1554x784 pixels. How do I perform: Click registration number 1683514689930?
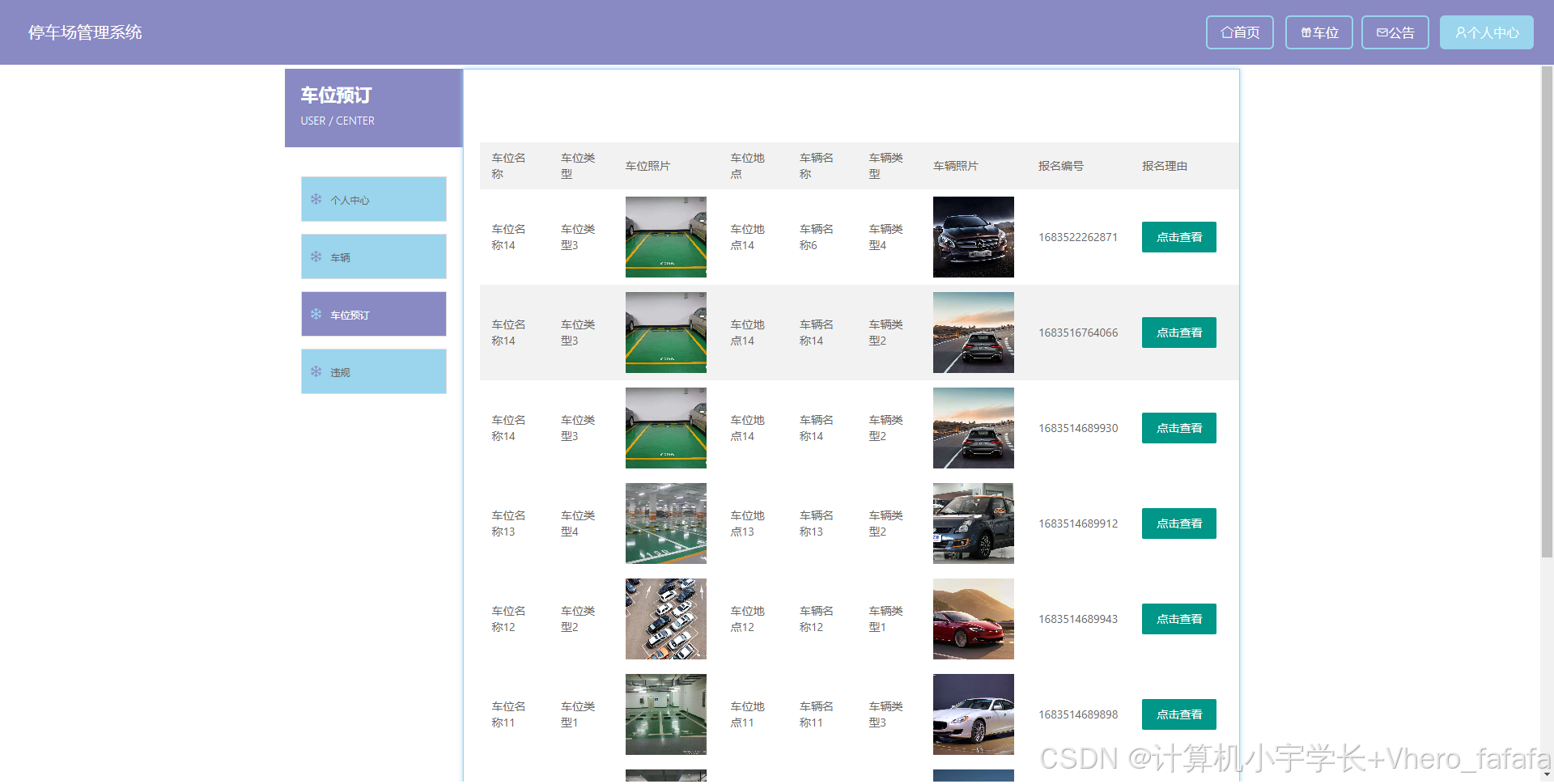click(1078, 428)
